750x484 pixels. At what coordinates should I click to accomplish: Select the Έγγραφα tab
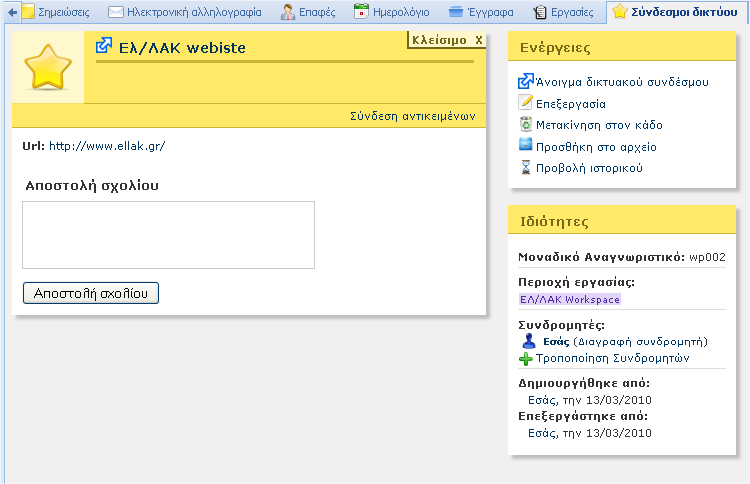(481, 13)
